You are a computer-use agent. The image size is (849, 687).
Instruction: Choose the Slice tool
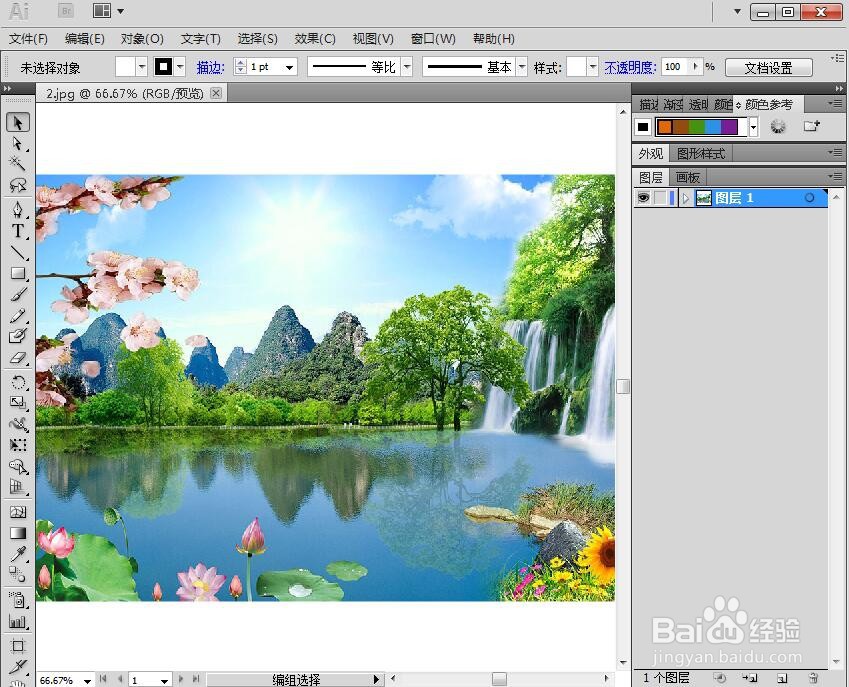pyautogui.click(x=18, y=666)
